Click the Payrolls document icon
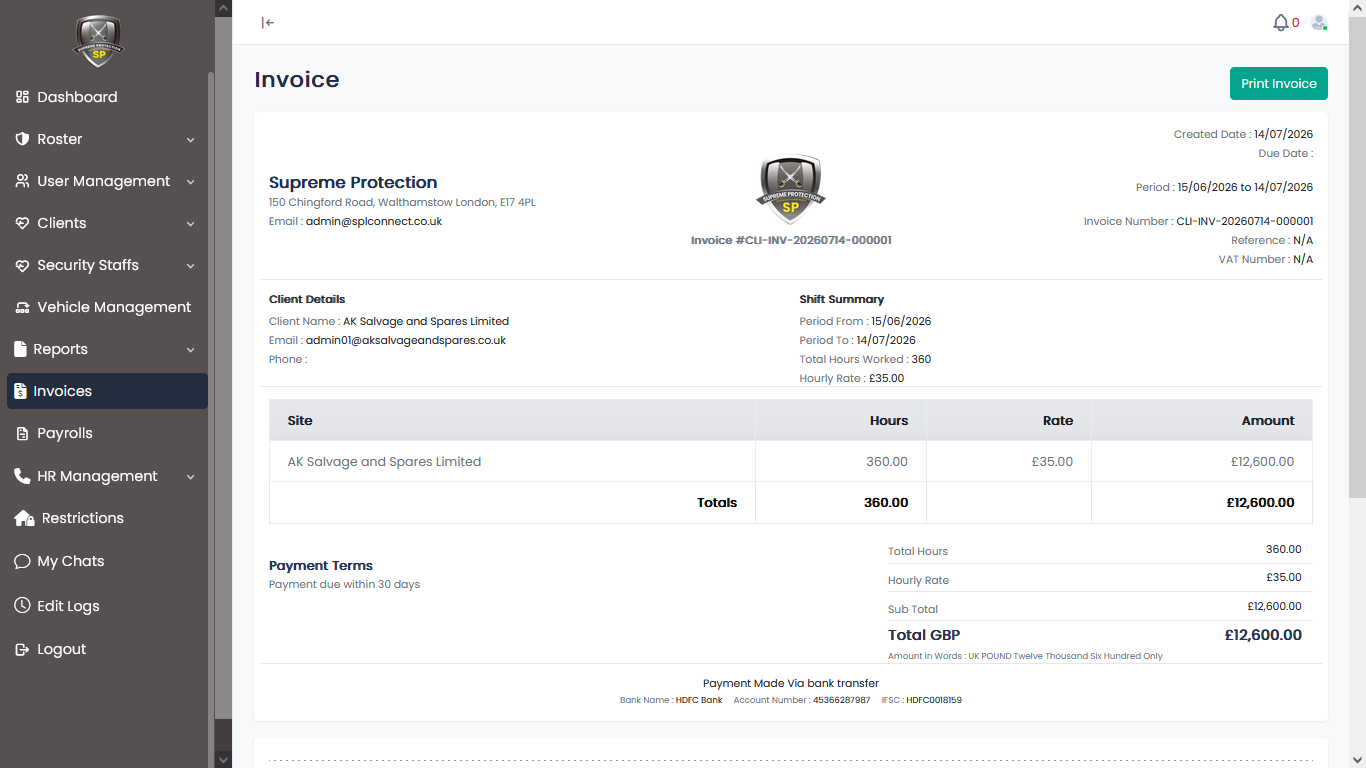This screenshot has height=768, width=1366. (22, 433)
